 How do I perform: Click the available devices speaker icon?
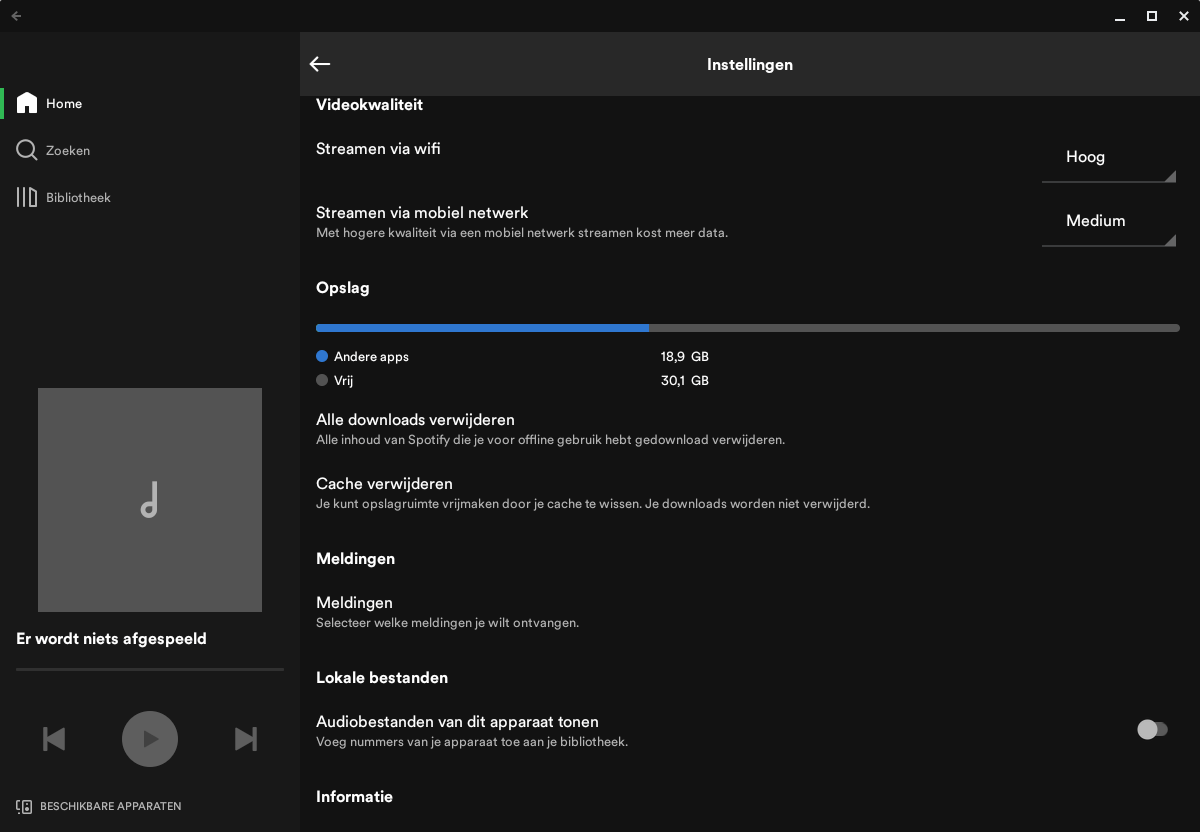(24, 806)
